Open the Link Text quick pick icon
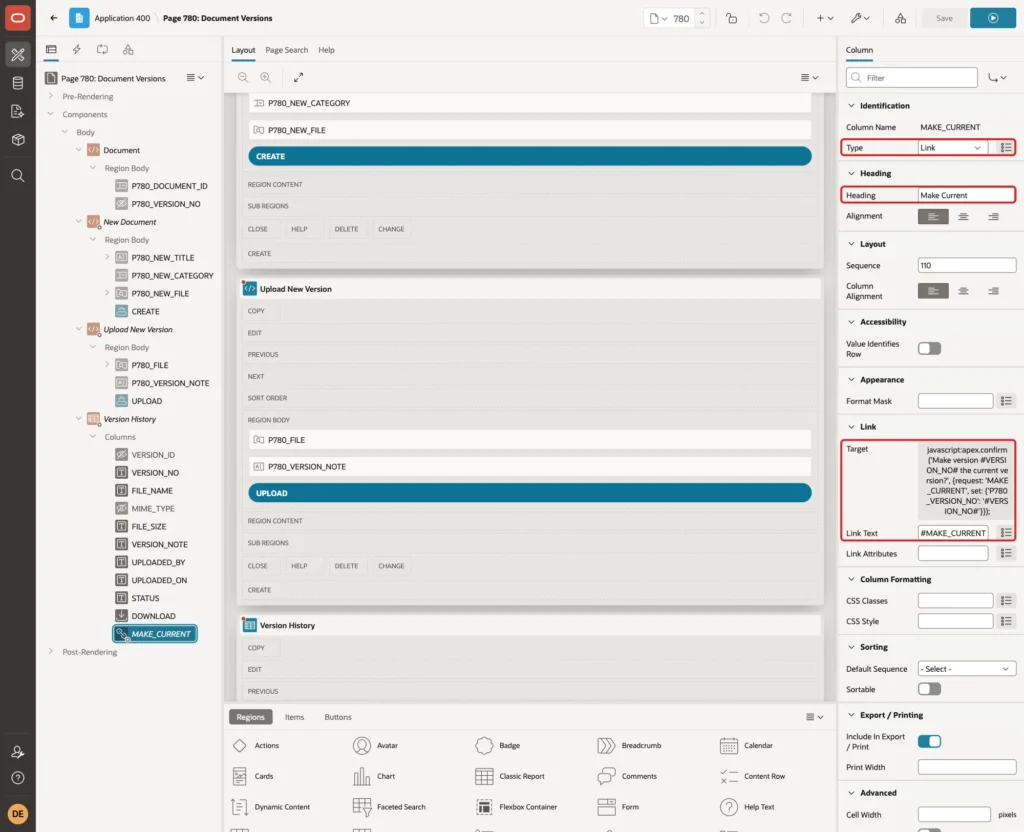1024x832 pixels. pyautogui.click(x=1006, y=533)
